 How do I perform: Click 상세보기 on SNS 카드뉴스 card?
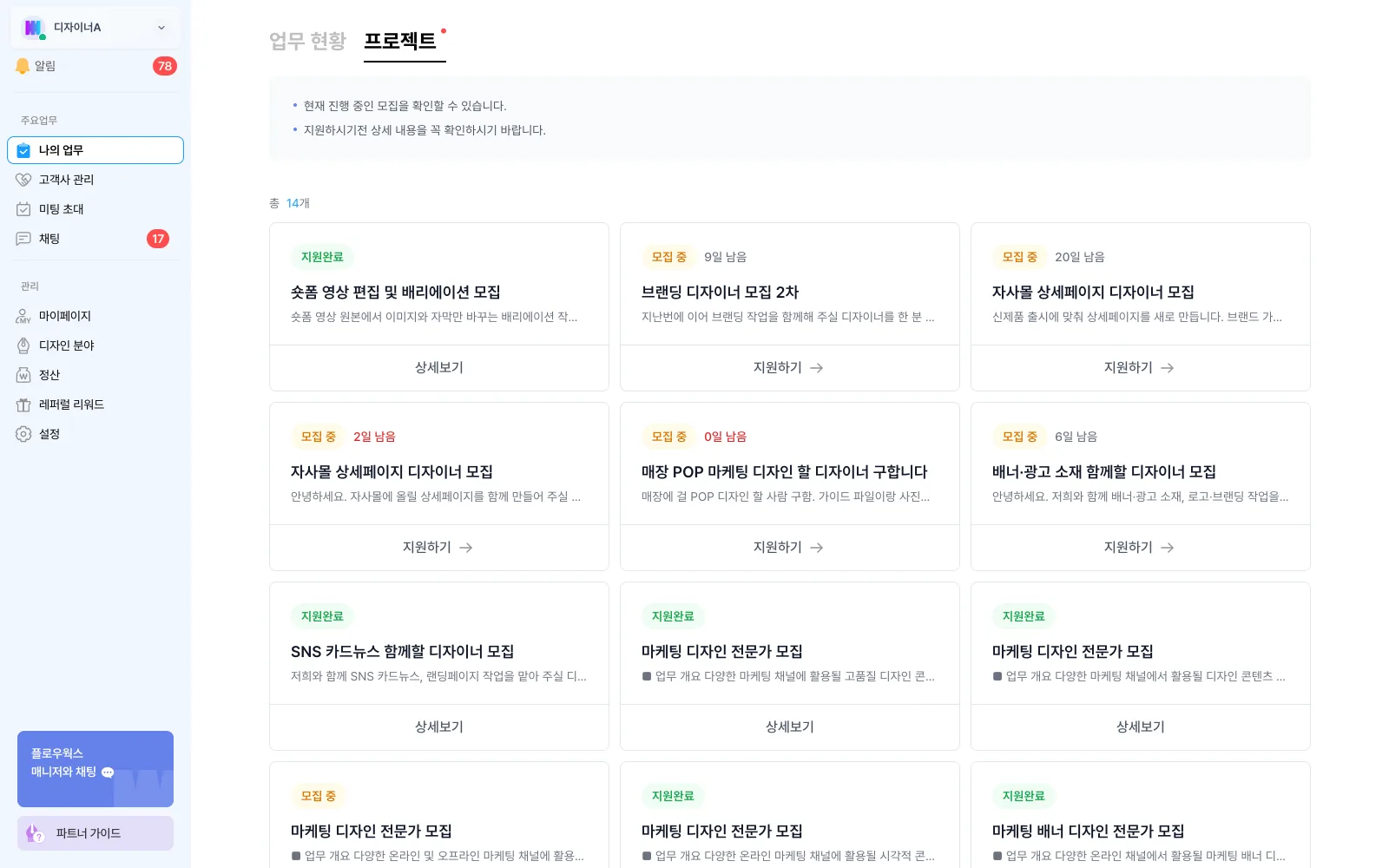(x=439, y=727)
